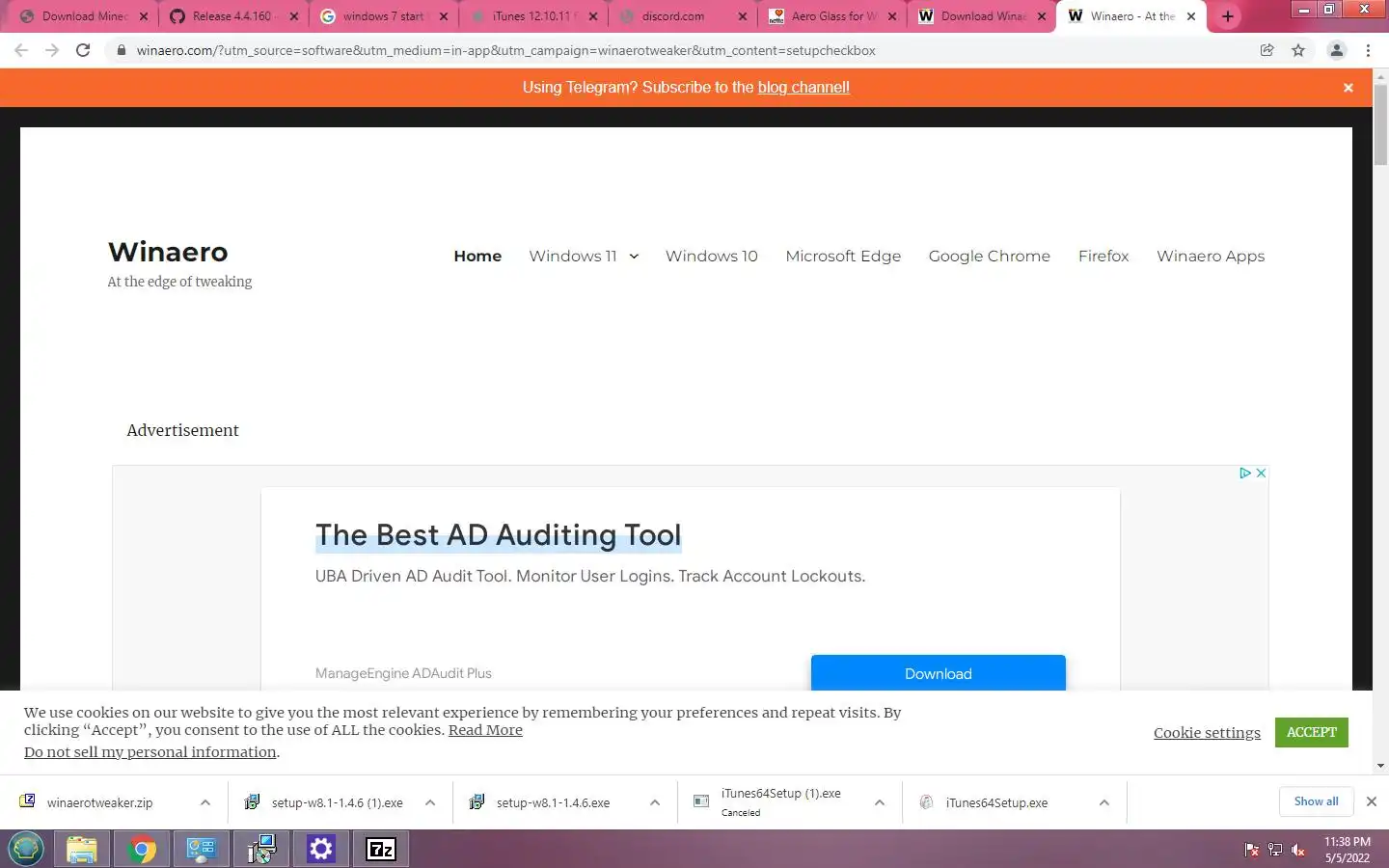This screenshot has height=868, width=1389.
Task: Click the blue Download ad button
Action: coord(939,673)
